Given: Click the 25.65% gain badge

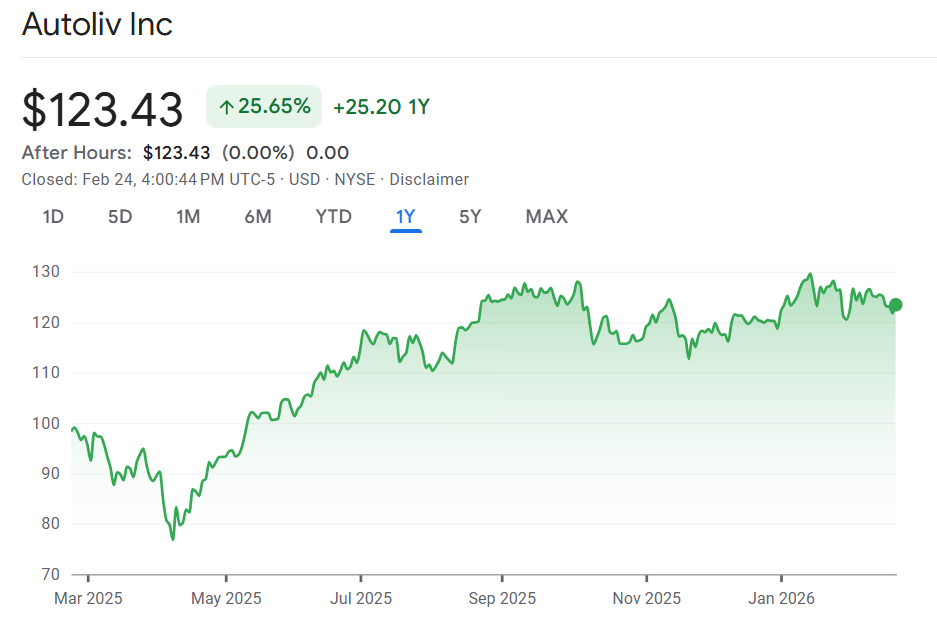Looking at the screenshot, I should click(264, 107).
